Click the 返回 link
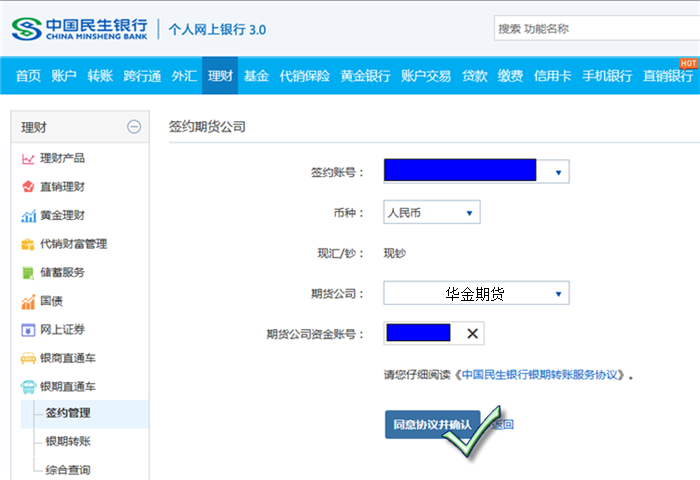 click(x=504, y=424)
